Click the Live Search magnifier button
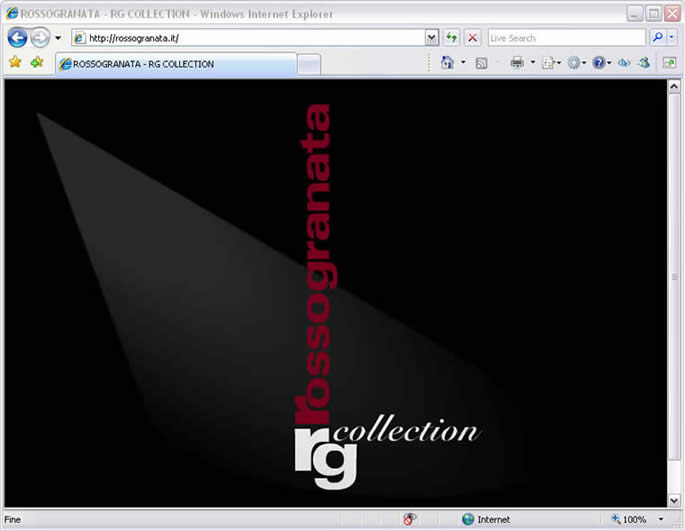This screenshot has height=531, width=685. [x=657, y=37]
